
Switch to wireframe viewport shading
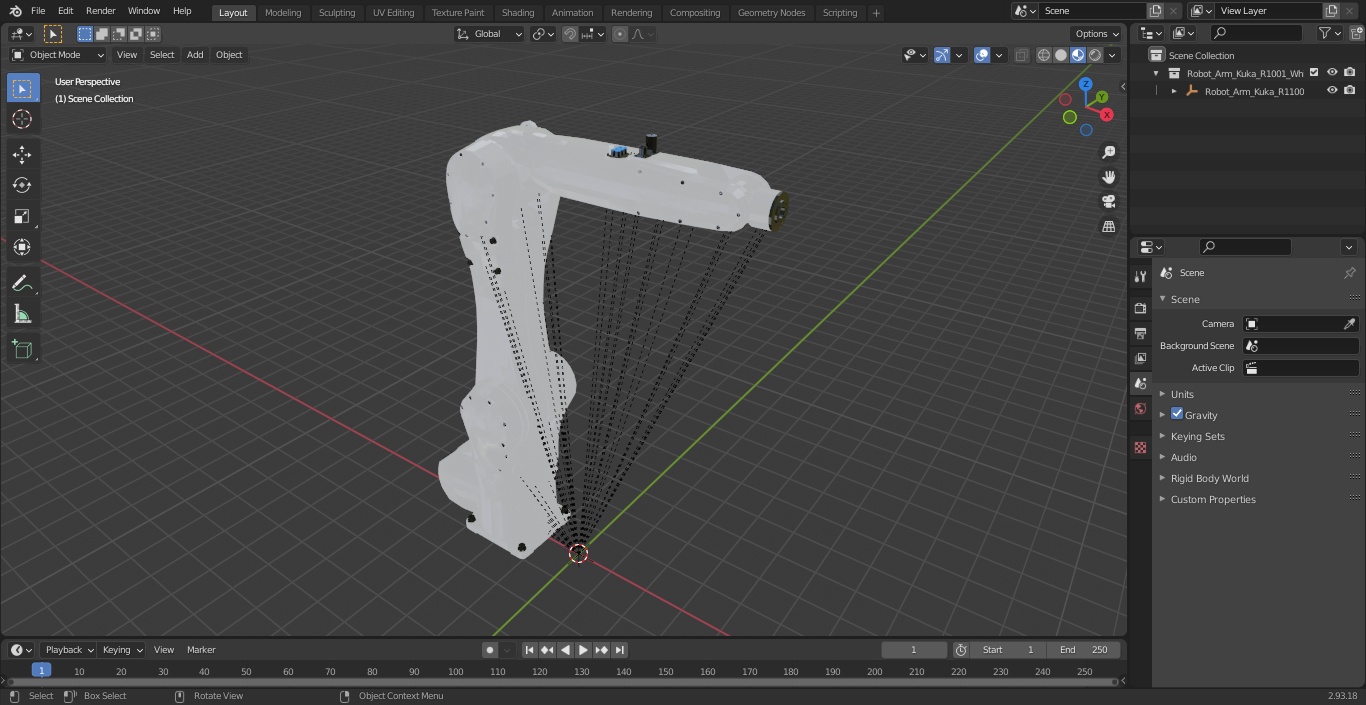tap(1044, 55)
